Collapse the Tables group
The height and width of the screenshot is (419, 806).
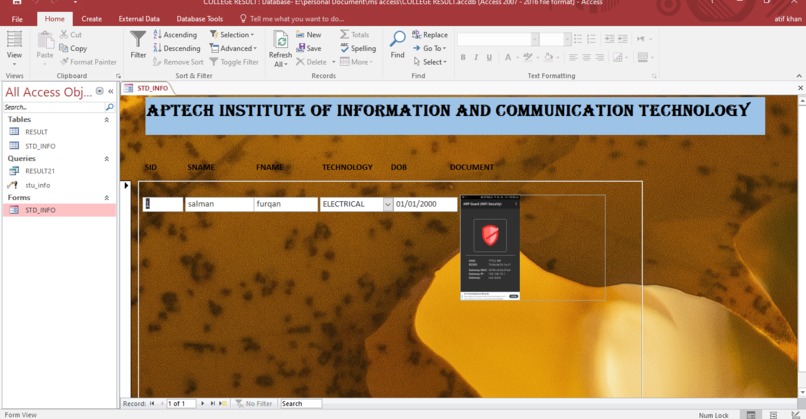pos(107,120)
